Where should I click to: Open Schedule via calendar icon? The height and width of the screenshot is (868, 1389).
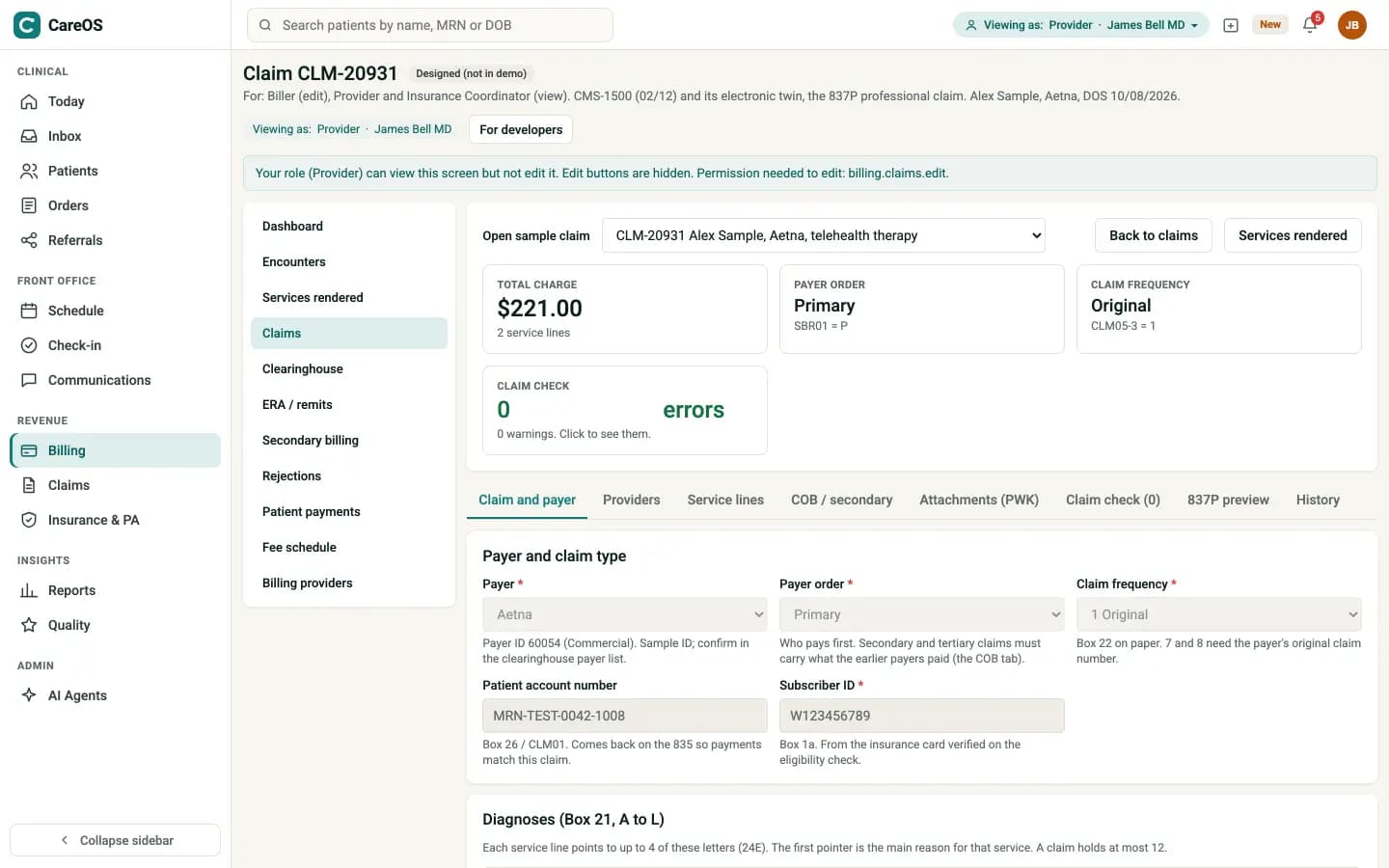(x=29, y=311)
